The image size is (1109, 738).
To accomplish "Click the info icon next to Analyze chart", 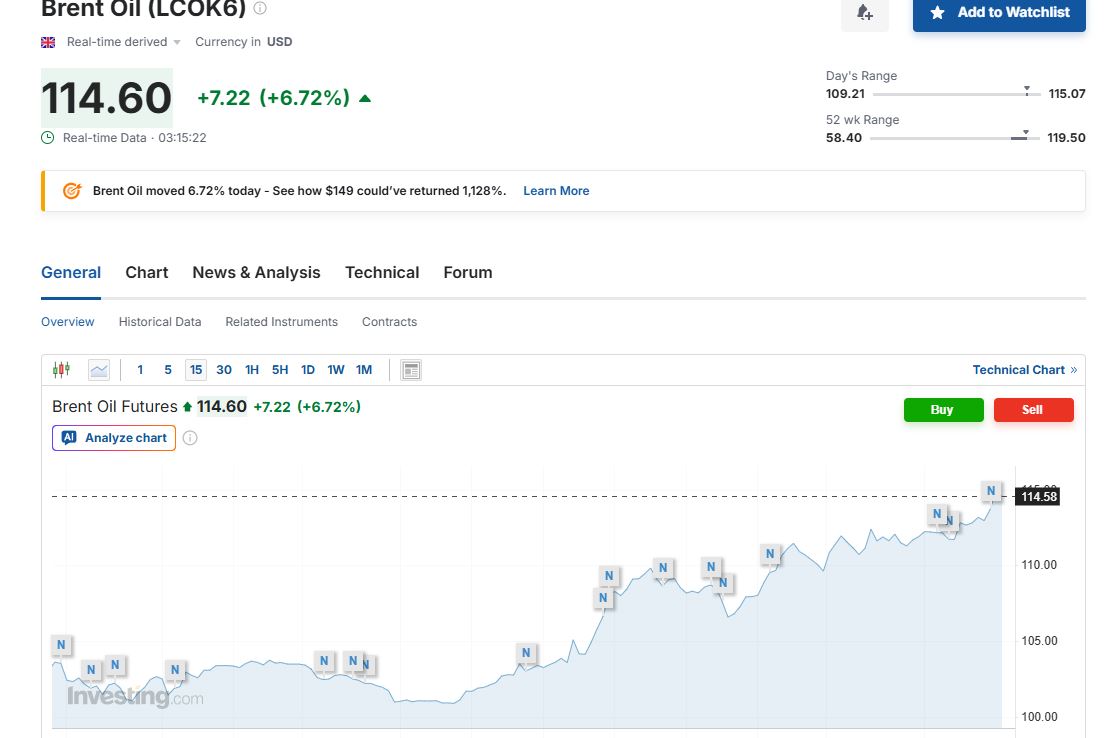I will pyautogui.click(x=190, y=438).
